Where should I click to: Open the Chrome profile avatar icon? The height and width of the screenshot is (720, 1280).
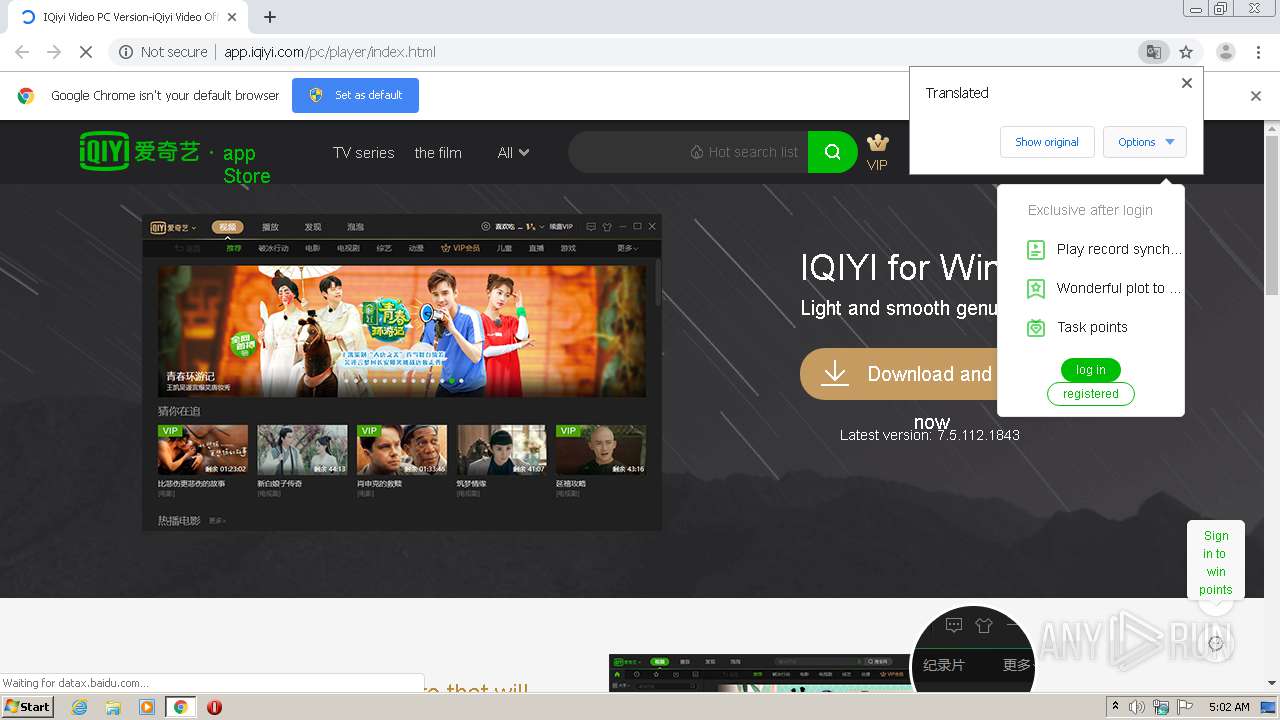1225,52
